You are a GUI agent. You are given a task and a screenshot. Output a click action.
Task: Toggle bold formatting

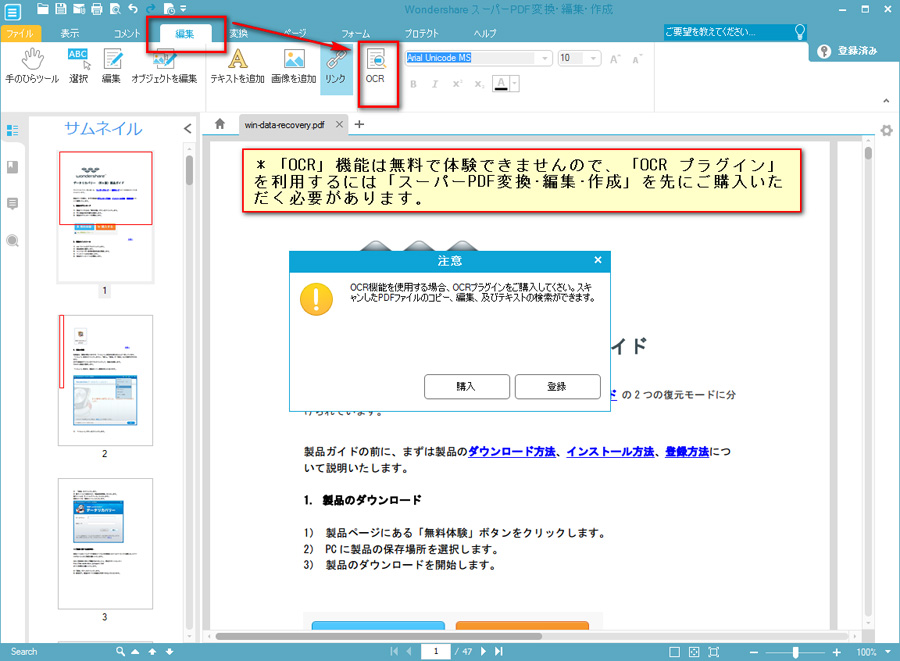pos(413,84)
